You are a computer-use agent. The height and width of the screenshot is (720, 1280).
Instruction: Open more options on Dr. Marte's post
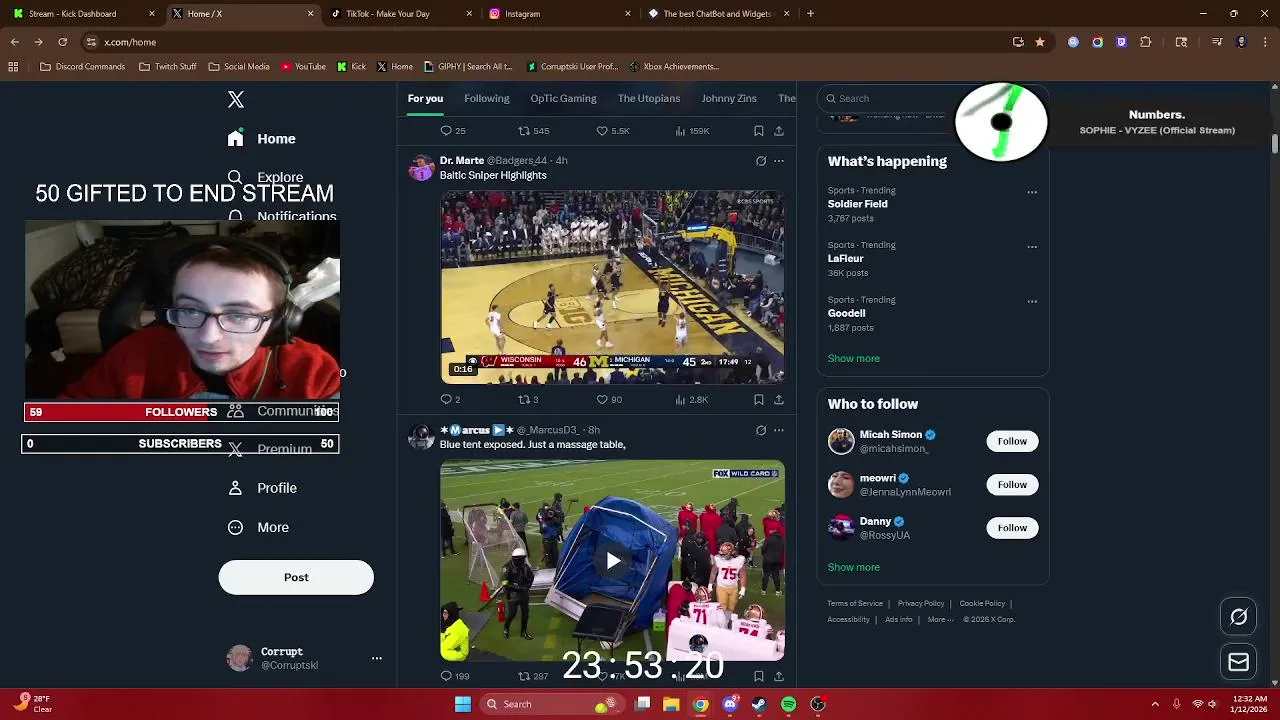(779, 160)
